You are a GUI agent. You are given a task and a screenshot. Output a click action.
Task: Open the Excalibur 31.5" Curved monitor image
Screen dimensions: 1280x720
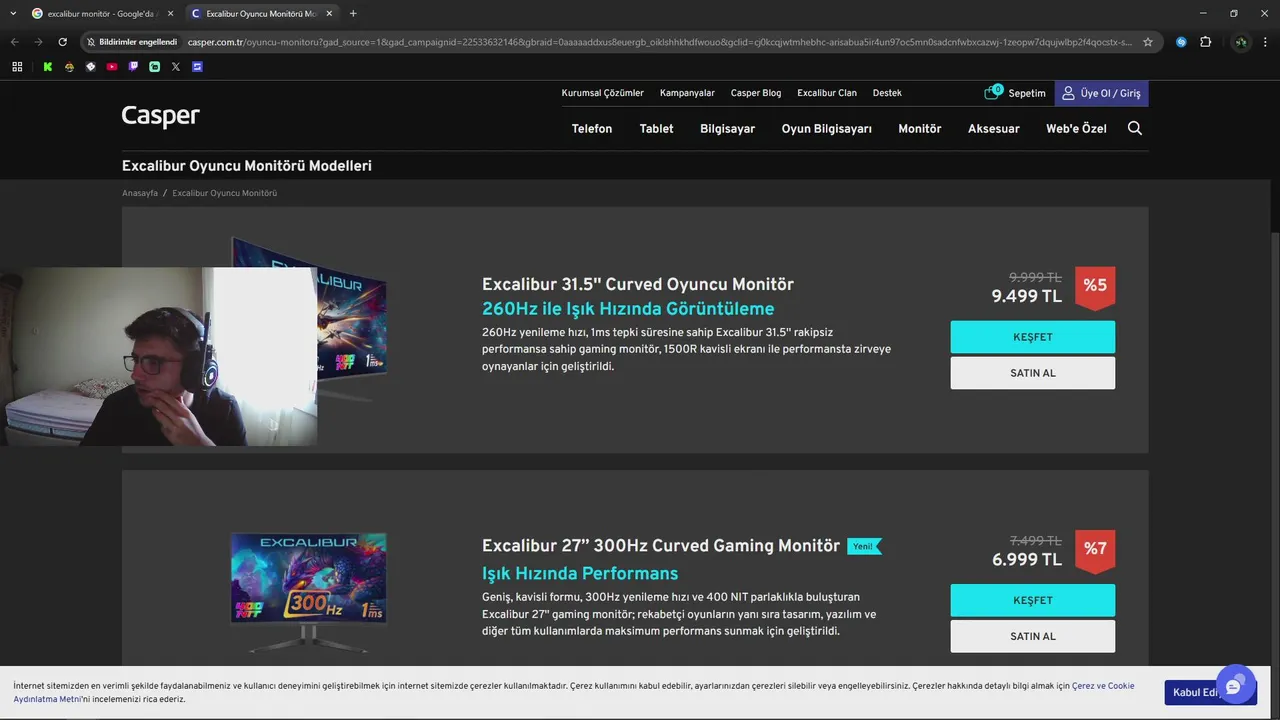(350, 320)
